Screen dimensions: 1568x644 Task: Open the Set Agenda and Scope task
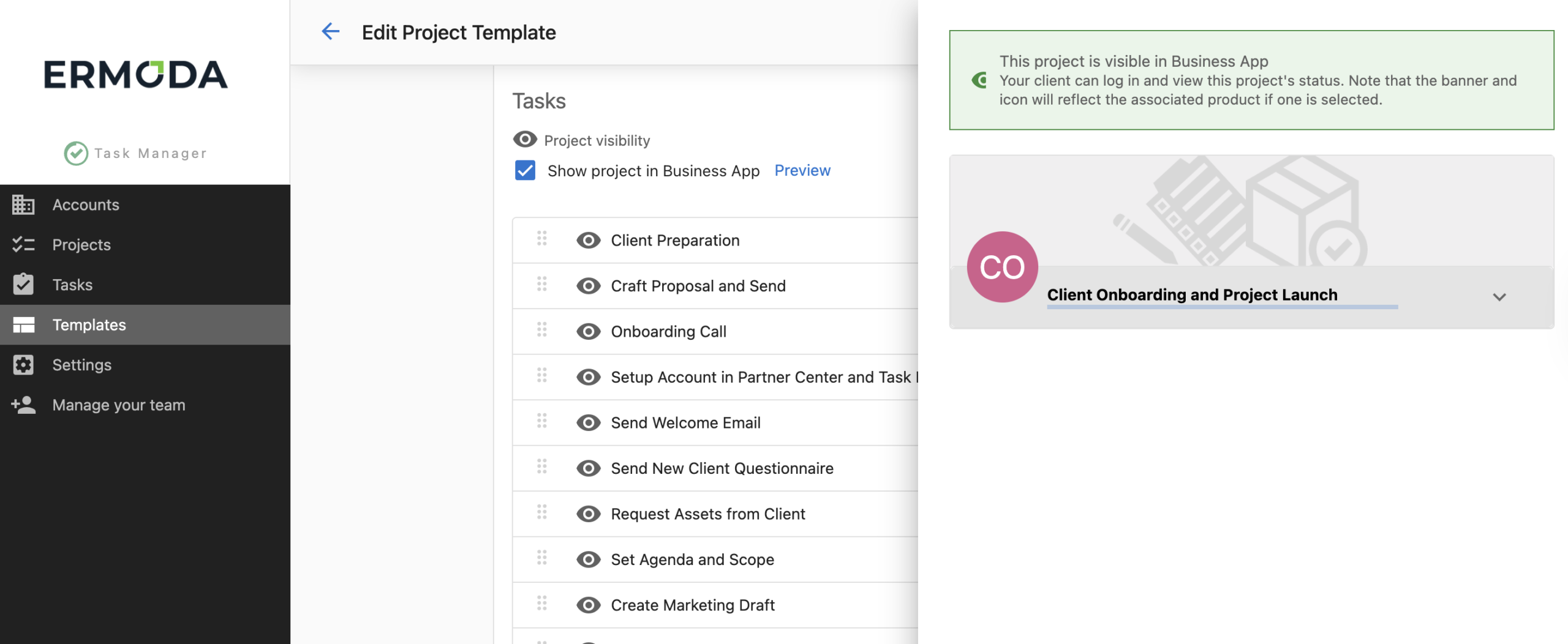(x=692, y=560)
